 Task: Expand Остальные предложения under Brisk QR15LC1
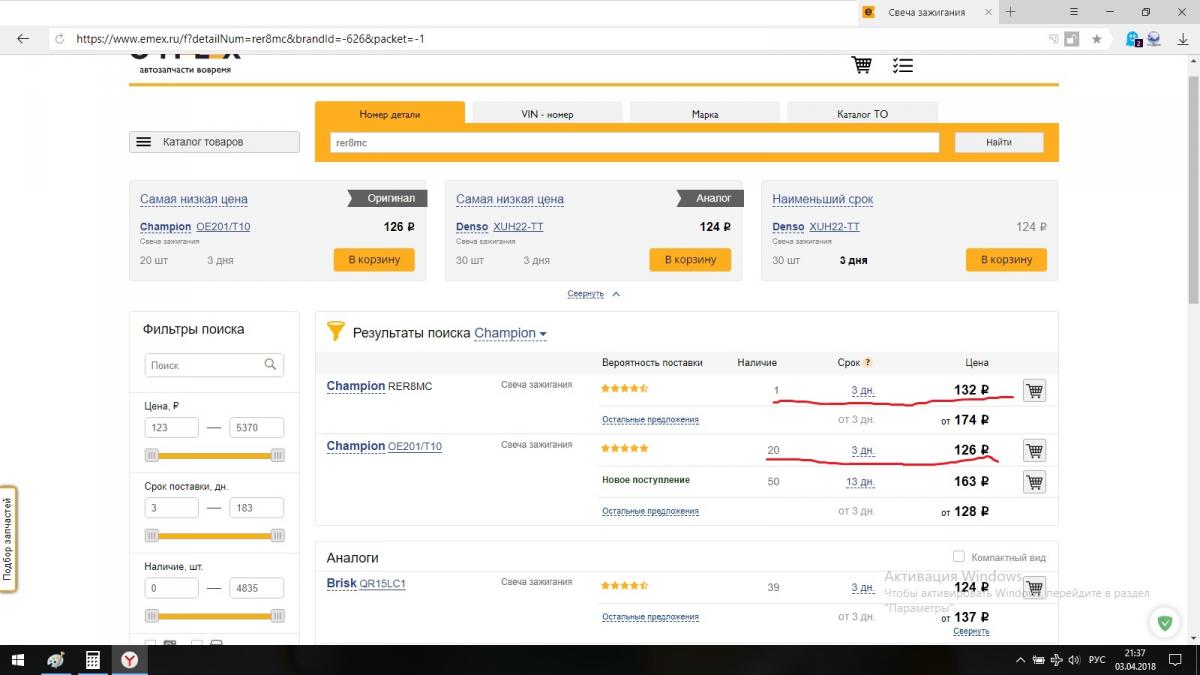tap(650, 617)
